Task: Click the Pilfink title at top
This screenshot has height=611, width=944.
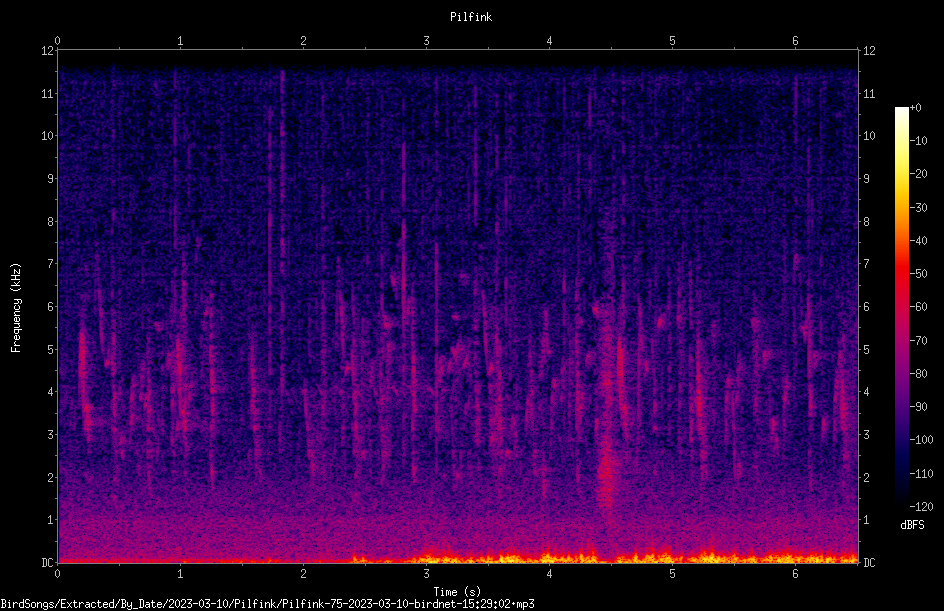Action: click(471, 17)
